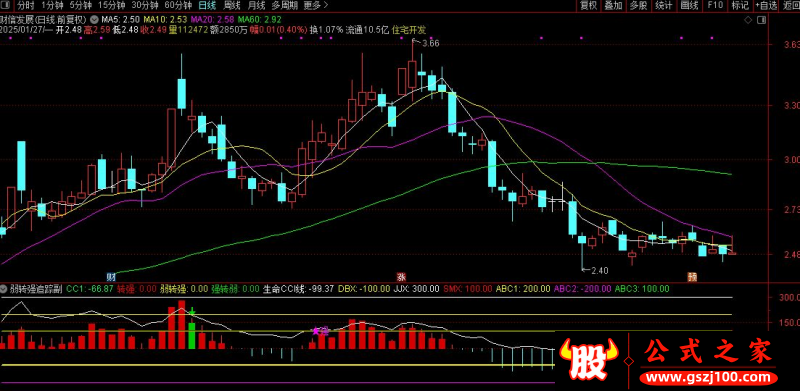
Task: Toggle the right side panel icon
Action: click(x=761, y=20)
